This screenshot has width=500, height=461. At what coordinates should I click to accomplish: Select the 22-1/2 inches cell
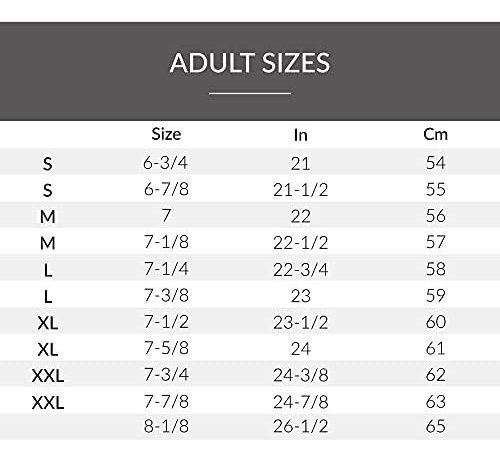300,242
